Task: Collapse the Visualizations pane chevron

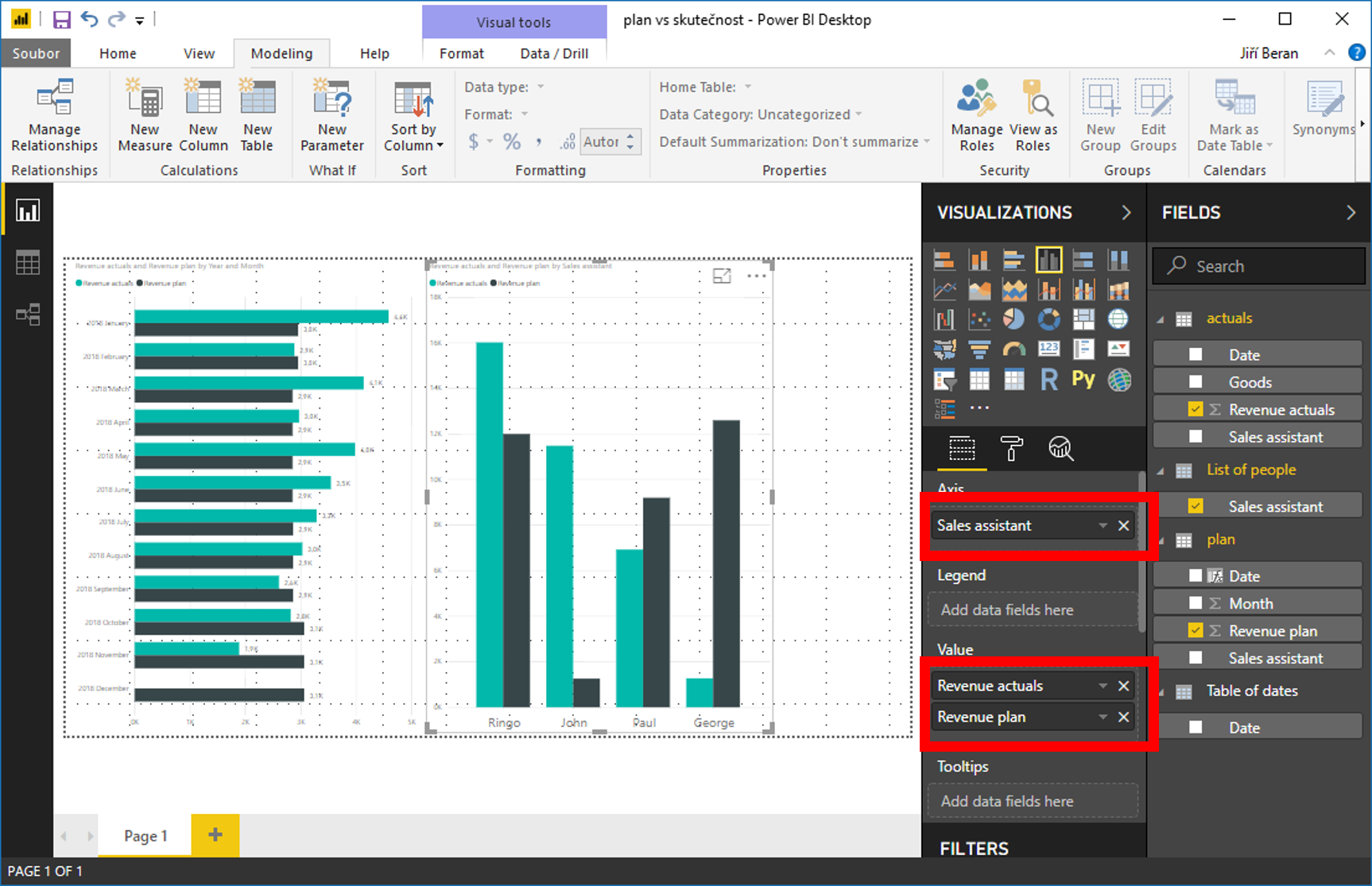Action: pyautogui.click(x=1126, y=212)
